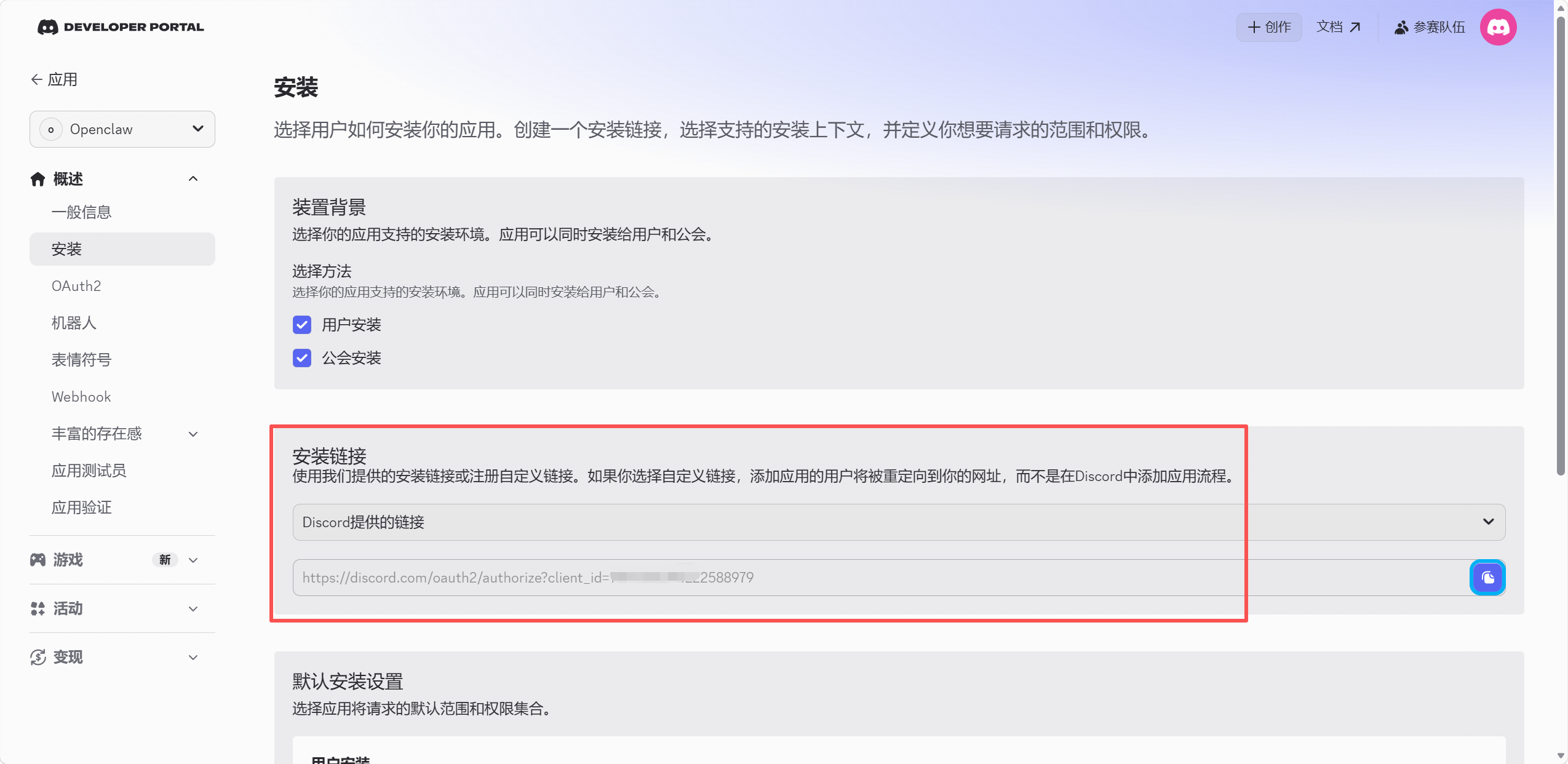Open the OAuth2 sidebar page
This screenshot has width=1568, height=764.
click(76, 286)
